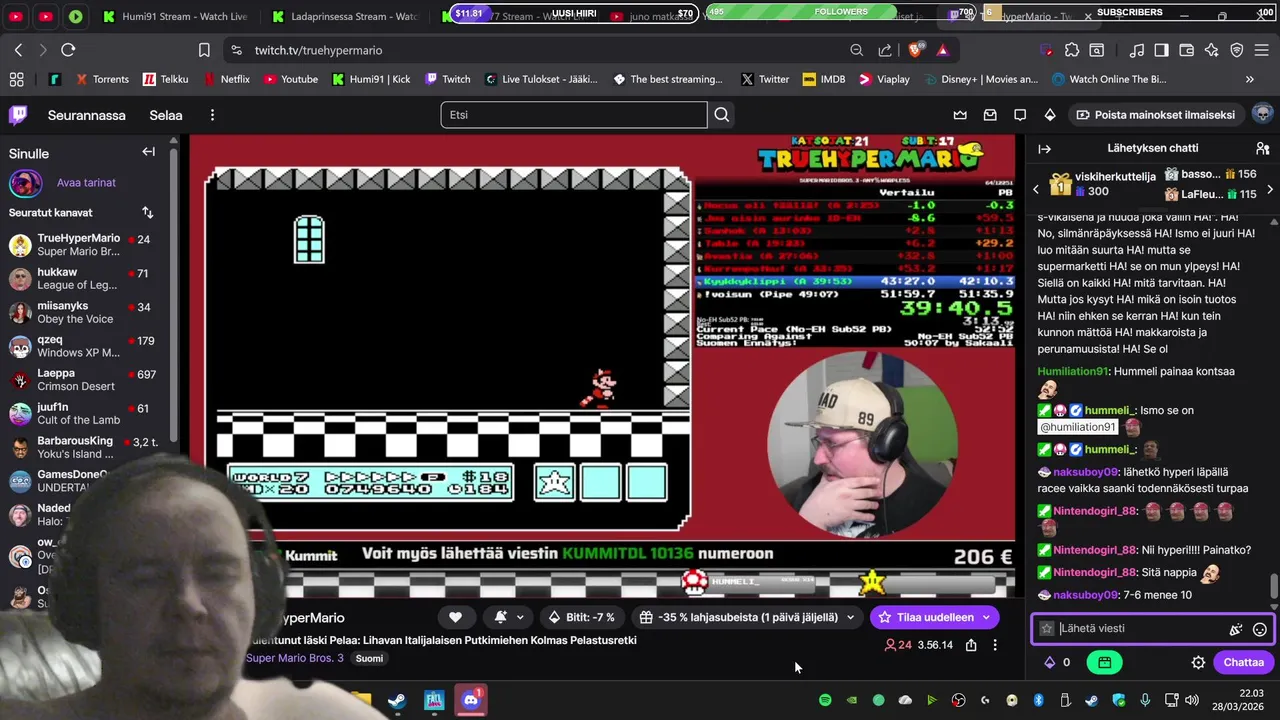Open Brave Leo AI sparkle icon
Viewport: 1280px width, 720px height.
1212,50
